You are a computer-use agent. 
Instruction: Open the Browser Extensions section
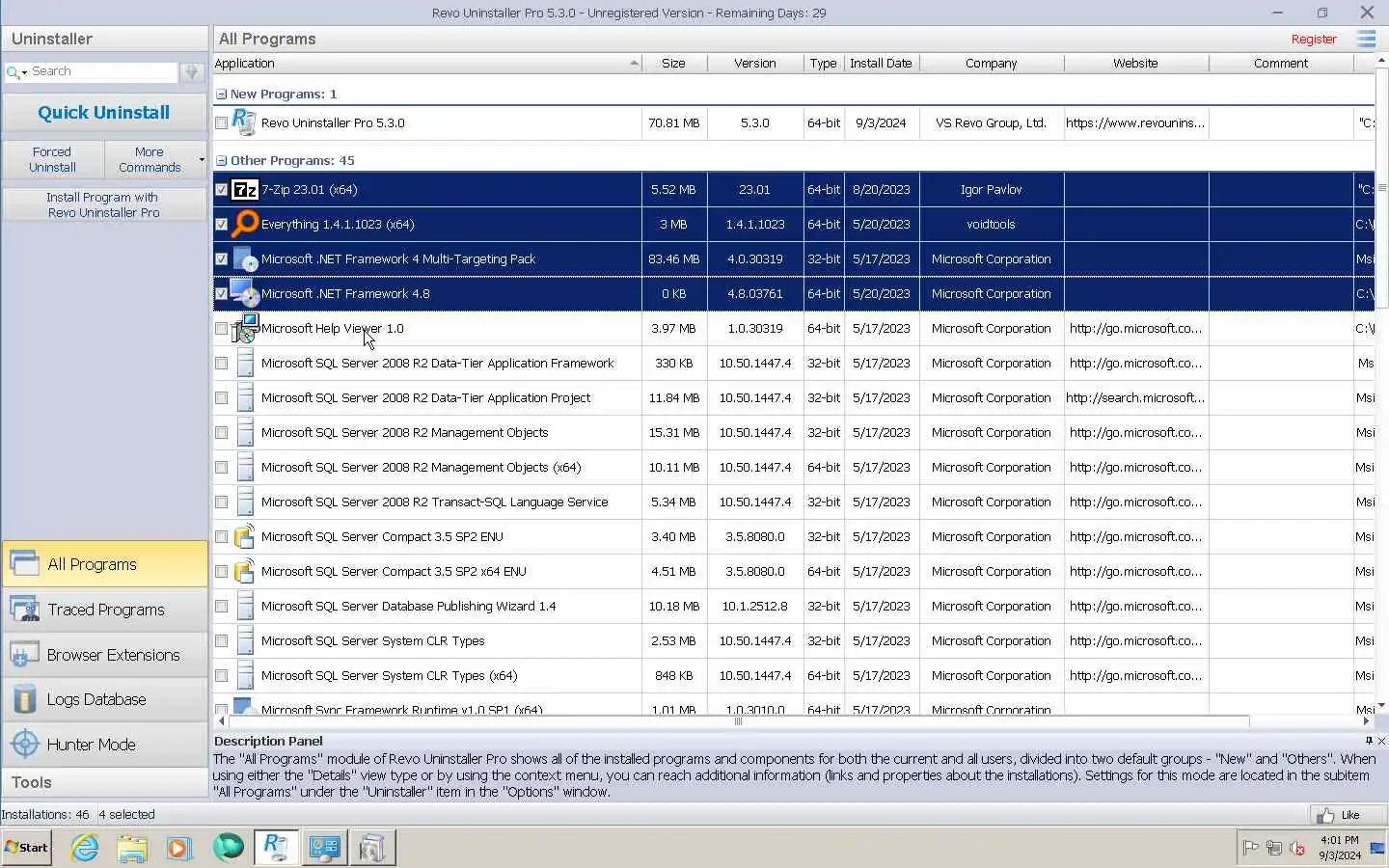(104, 655)
